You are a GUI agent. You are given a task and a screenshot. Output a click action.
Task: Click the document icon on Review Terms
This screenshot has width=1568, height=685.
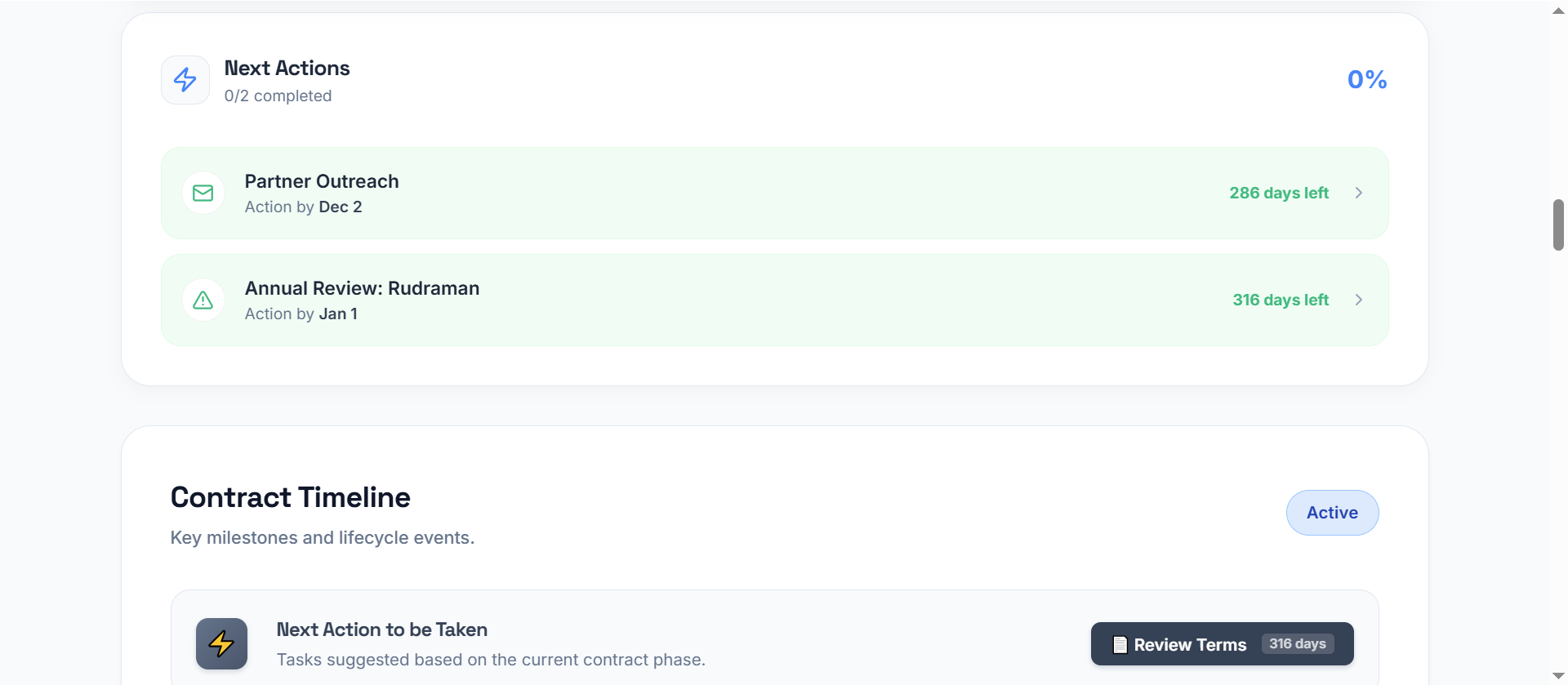click(x=1120, y=645)
